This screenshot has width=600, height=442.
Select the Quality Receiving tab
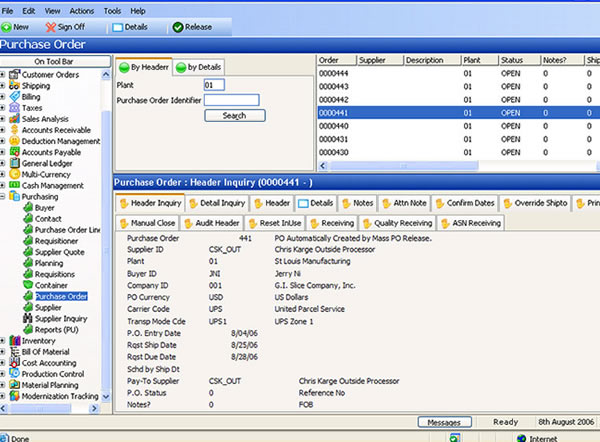pyautogui.click(x=398, y=223)
